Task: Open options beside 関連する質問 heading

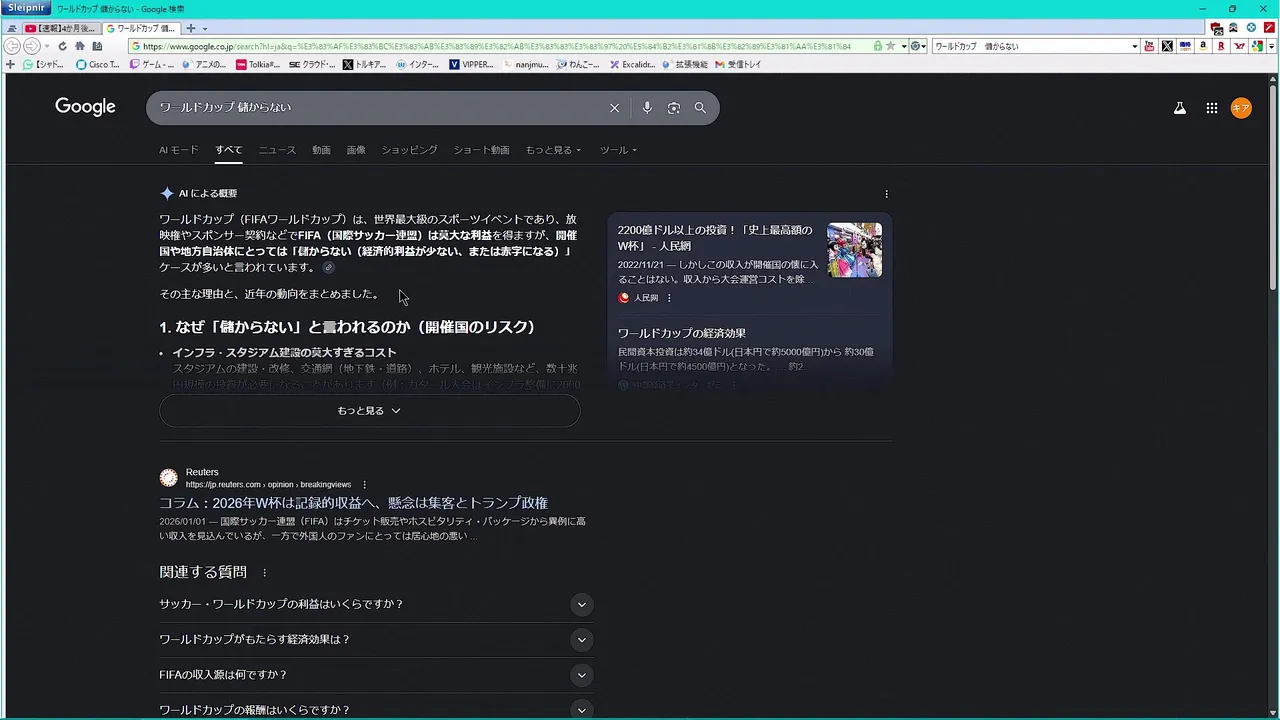Action: point(264,573)
